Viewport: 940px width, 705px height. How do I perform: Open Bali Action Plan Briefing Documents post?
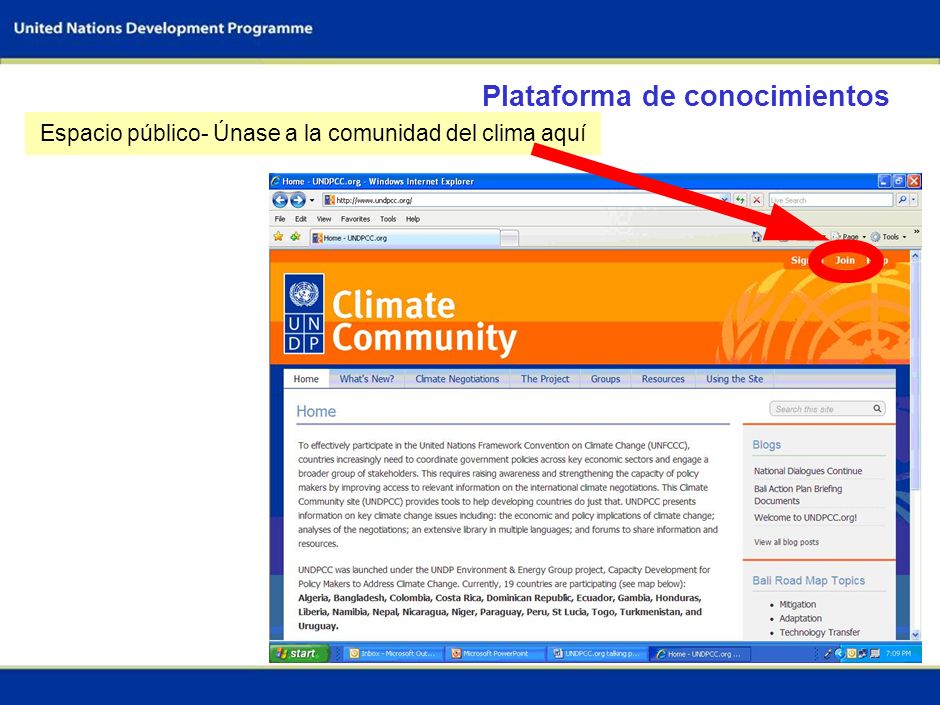coord(798,495)
